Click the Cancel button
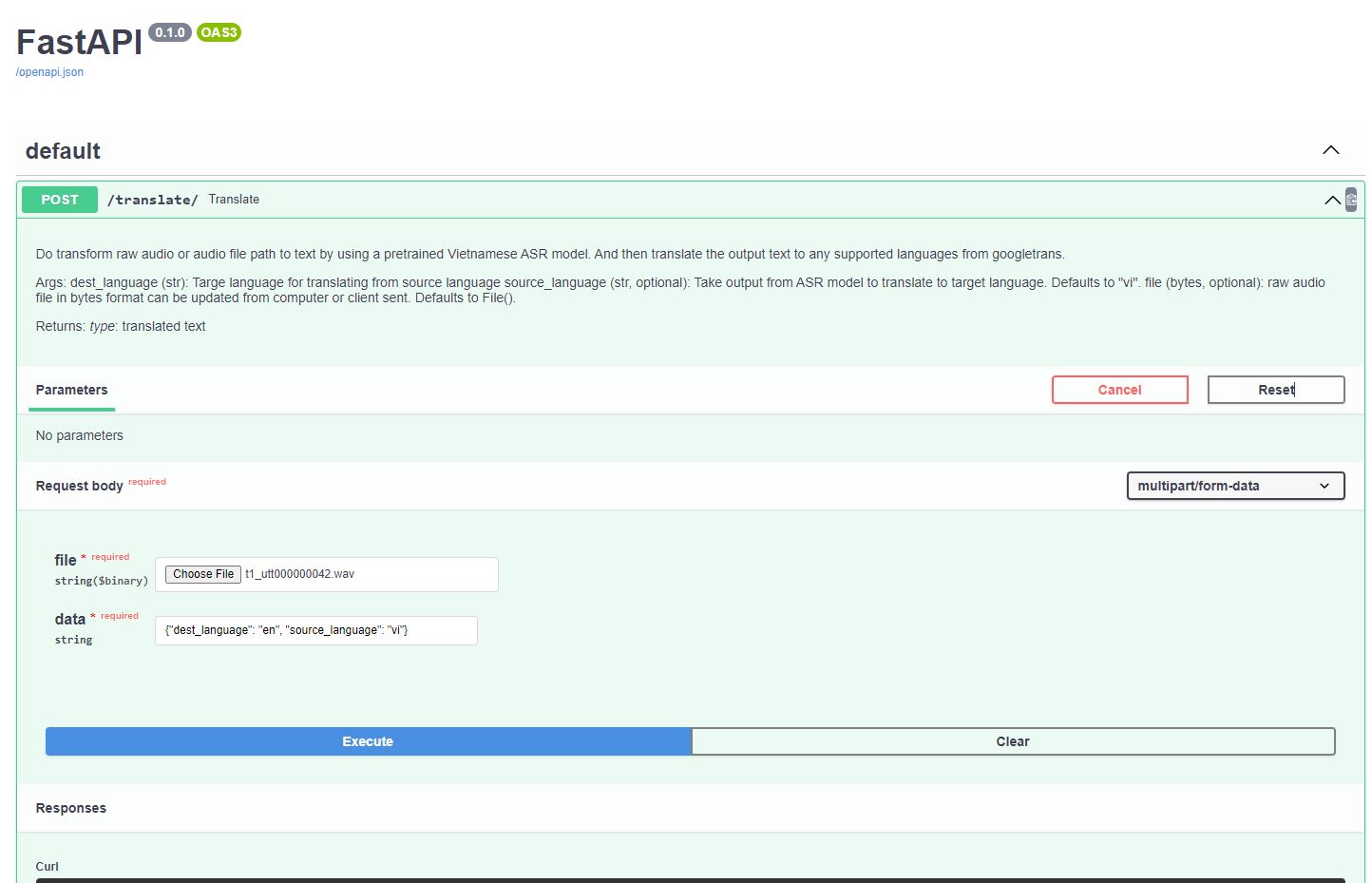Viewport: 1372px width, 883px height. (1119, 390)
